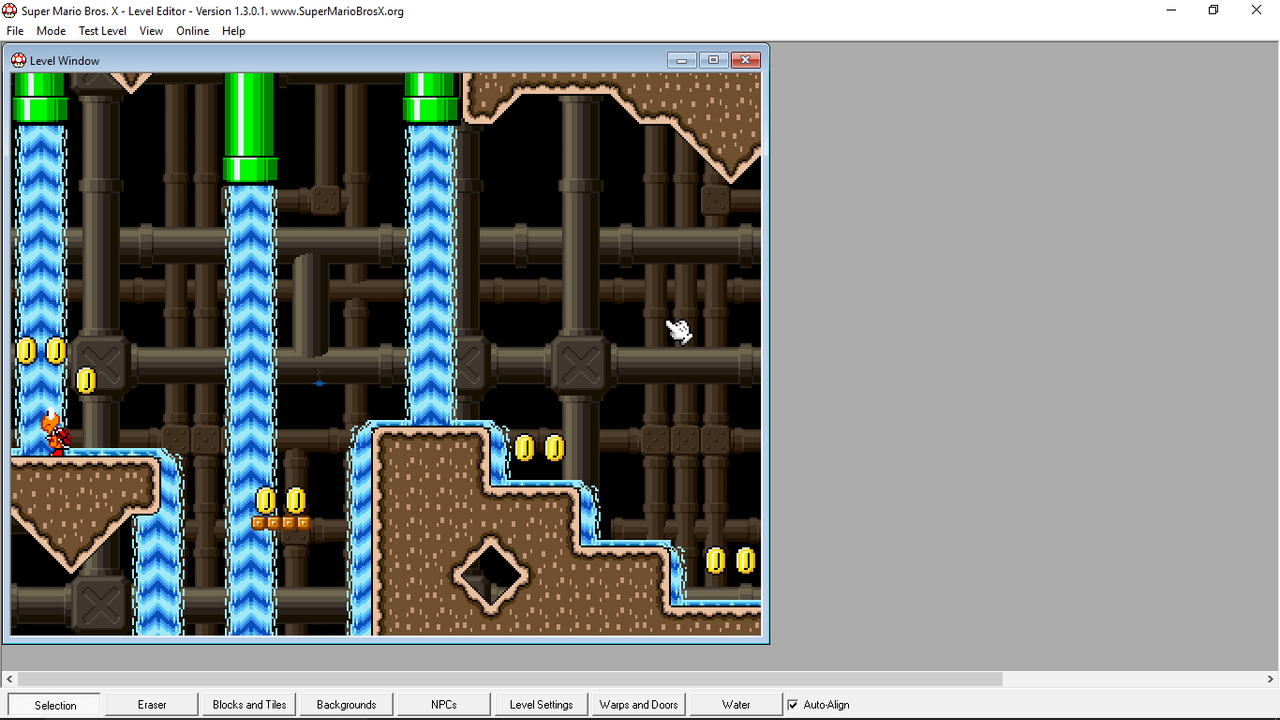Viewport: 1280px width, 720px height.
Task: Click the horizontal scrollbar right arrow
Action: coord(1271,679)
